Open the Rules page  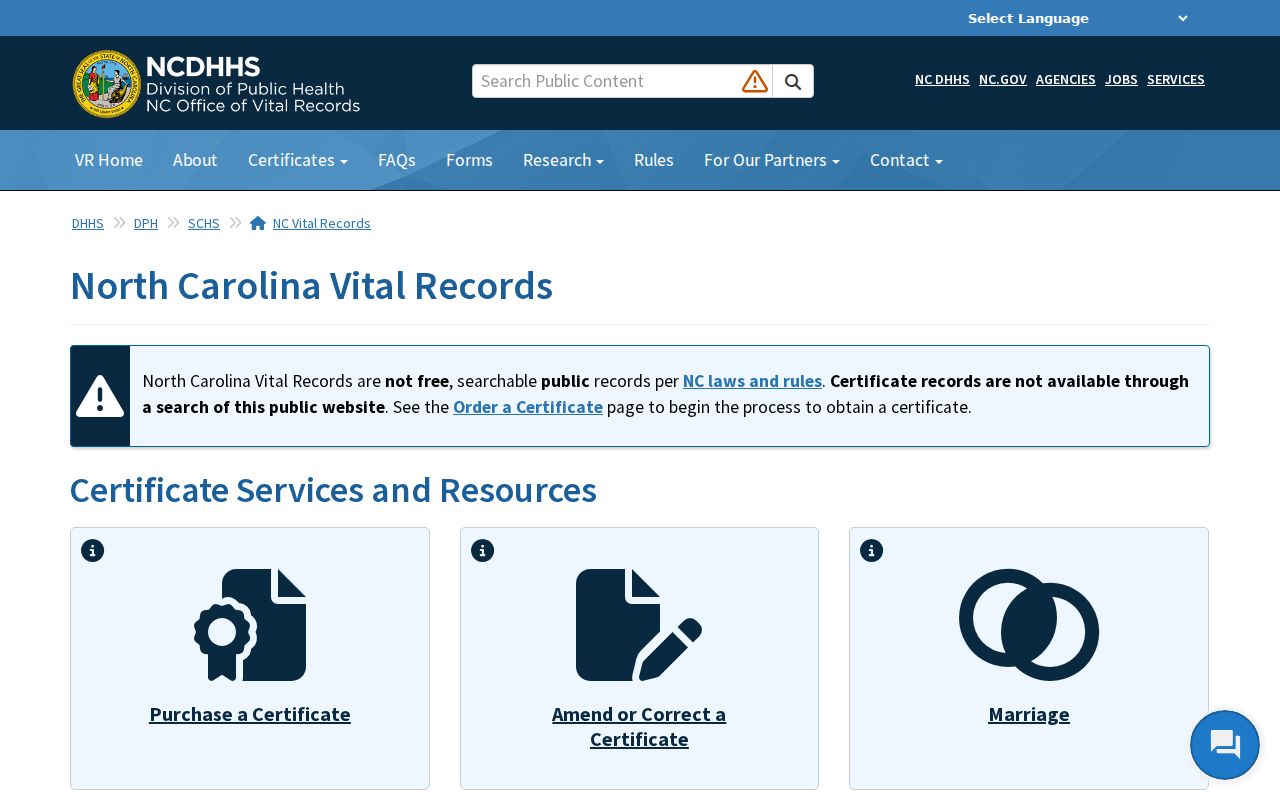click(654, 160)
